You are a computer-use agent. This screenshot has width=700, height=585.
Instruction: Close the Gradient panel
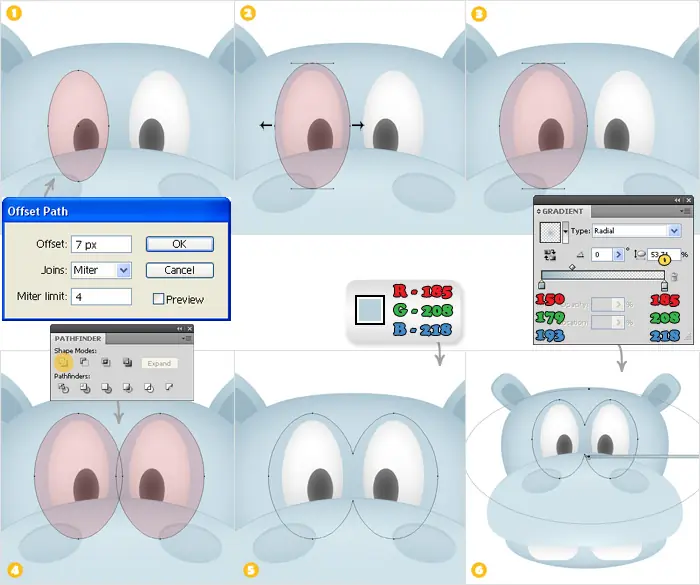688,200
